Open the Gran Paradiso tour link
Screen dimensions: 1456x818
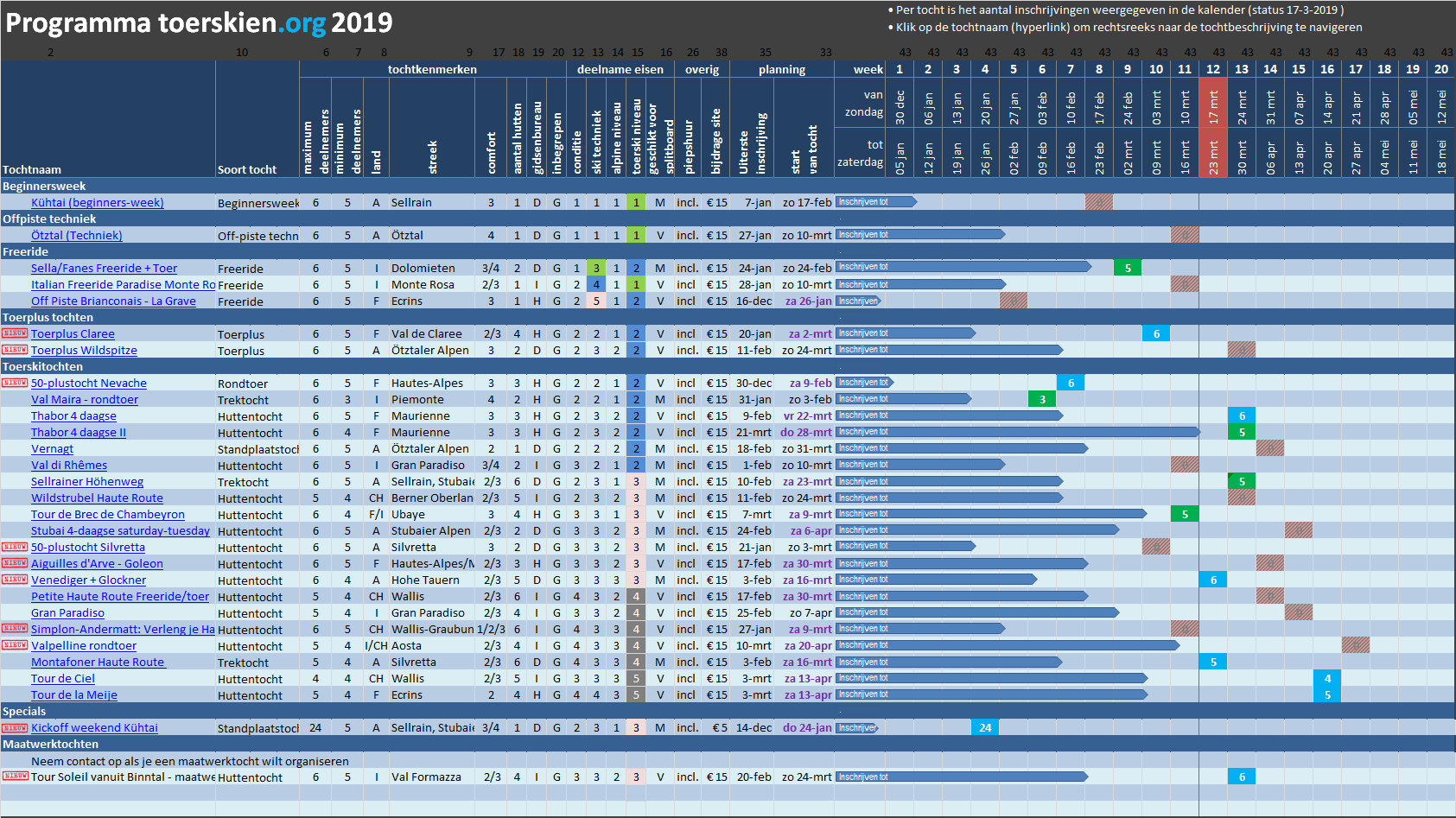[67, 613]
